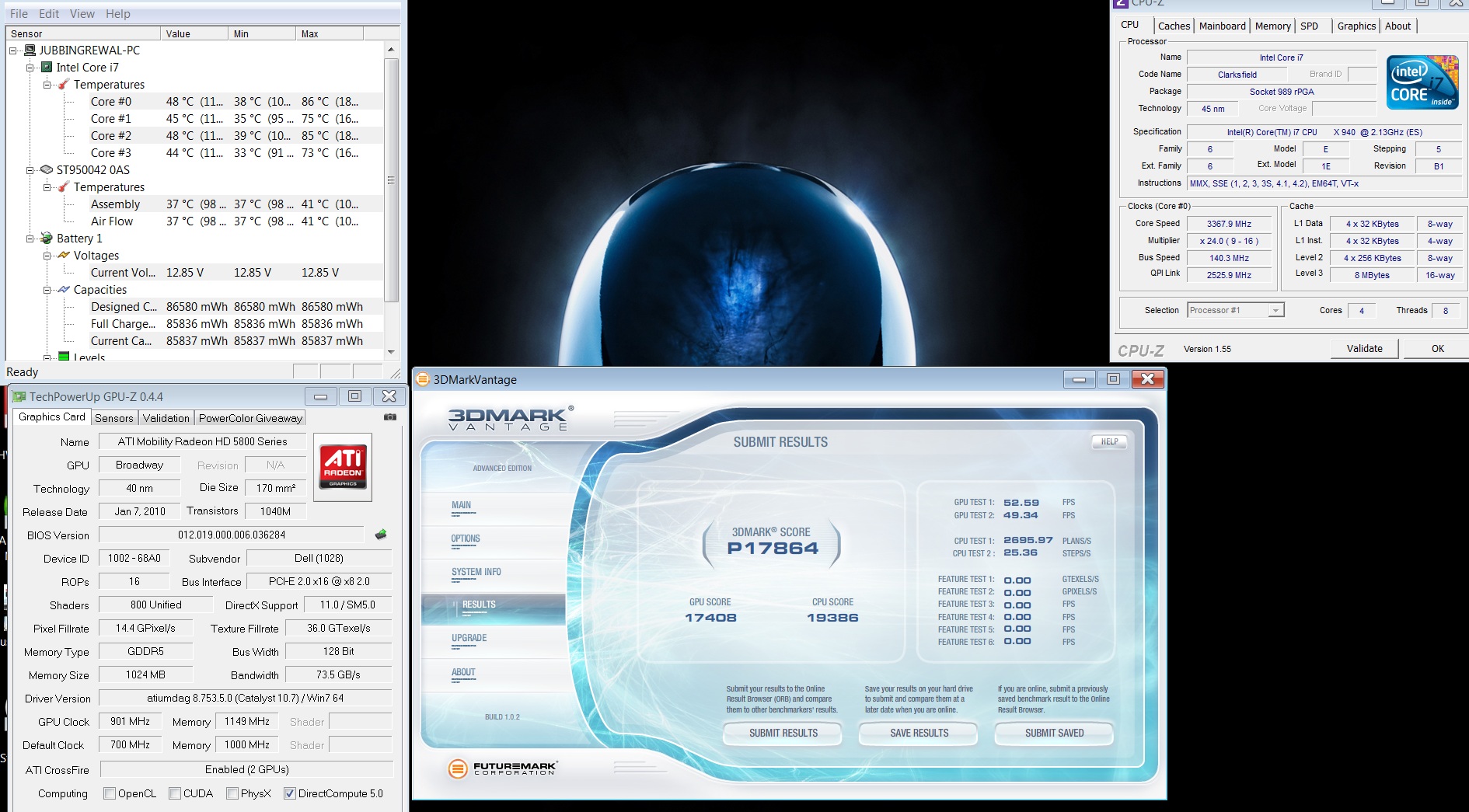Viewport: 1469px width, 812px height.
Task: Collapse Temperatures under ST950042 0AS
Action: click(x=47, y=187)
